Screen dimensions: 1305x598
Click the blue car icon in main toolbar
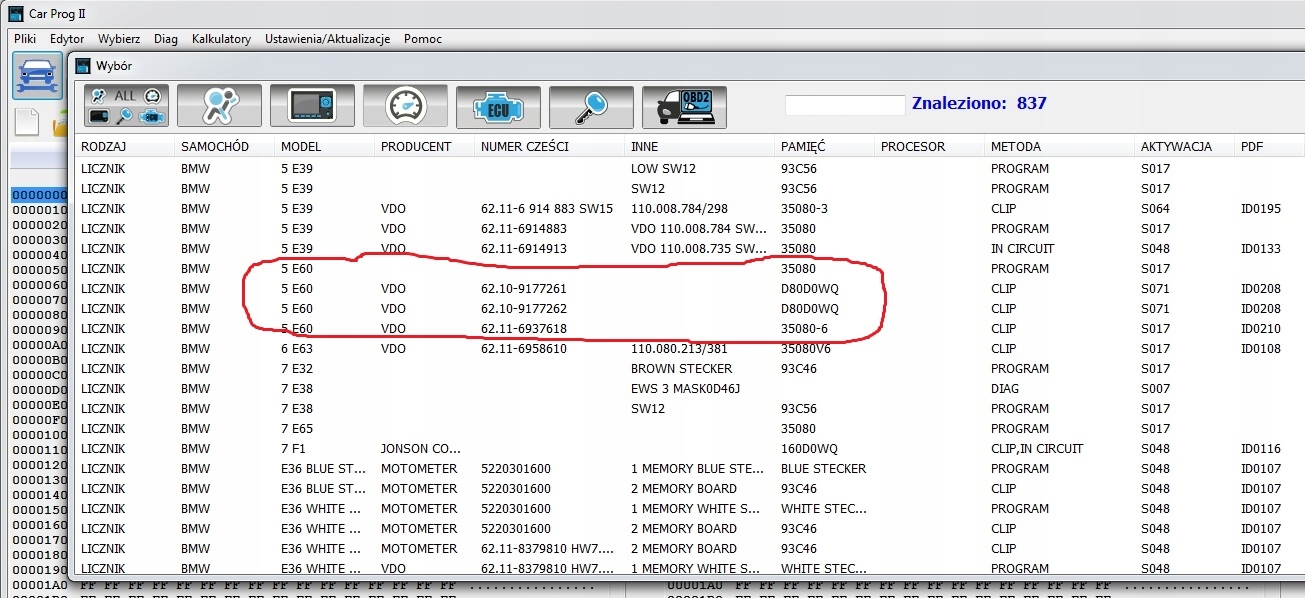coord(37,77)
